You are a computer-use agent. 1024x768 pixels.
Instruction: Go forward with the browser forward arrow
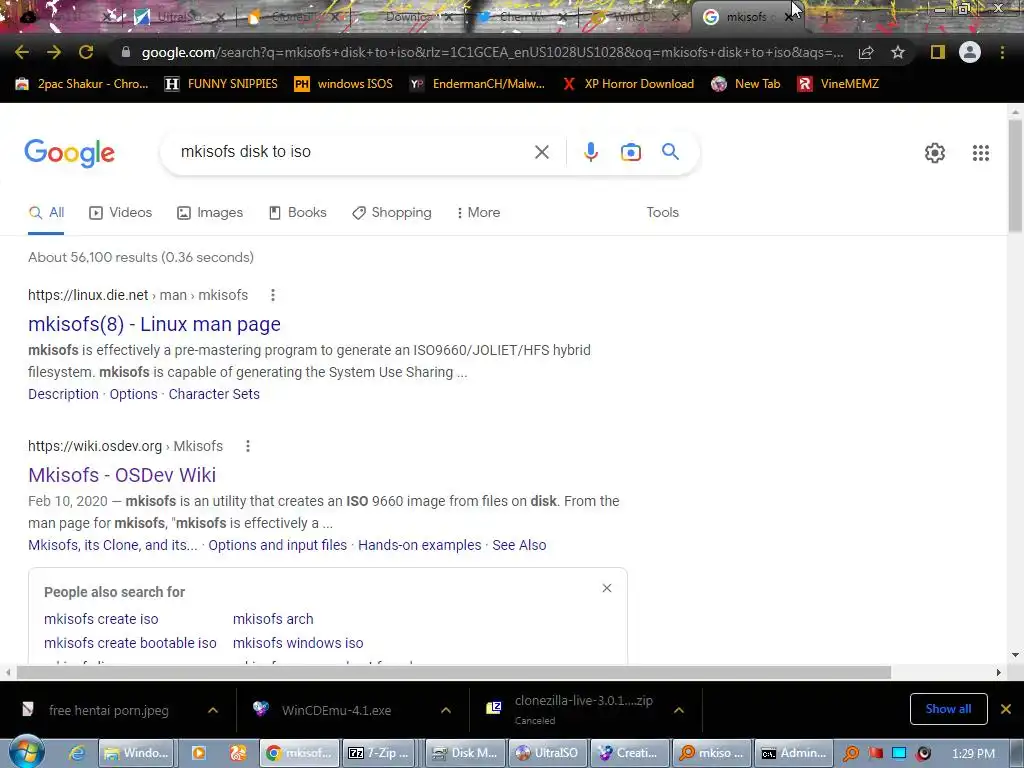[54, 52]
